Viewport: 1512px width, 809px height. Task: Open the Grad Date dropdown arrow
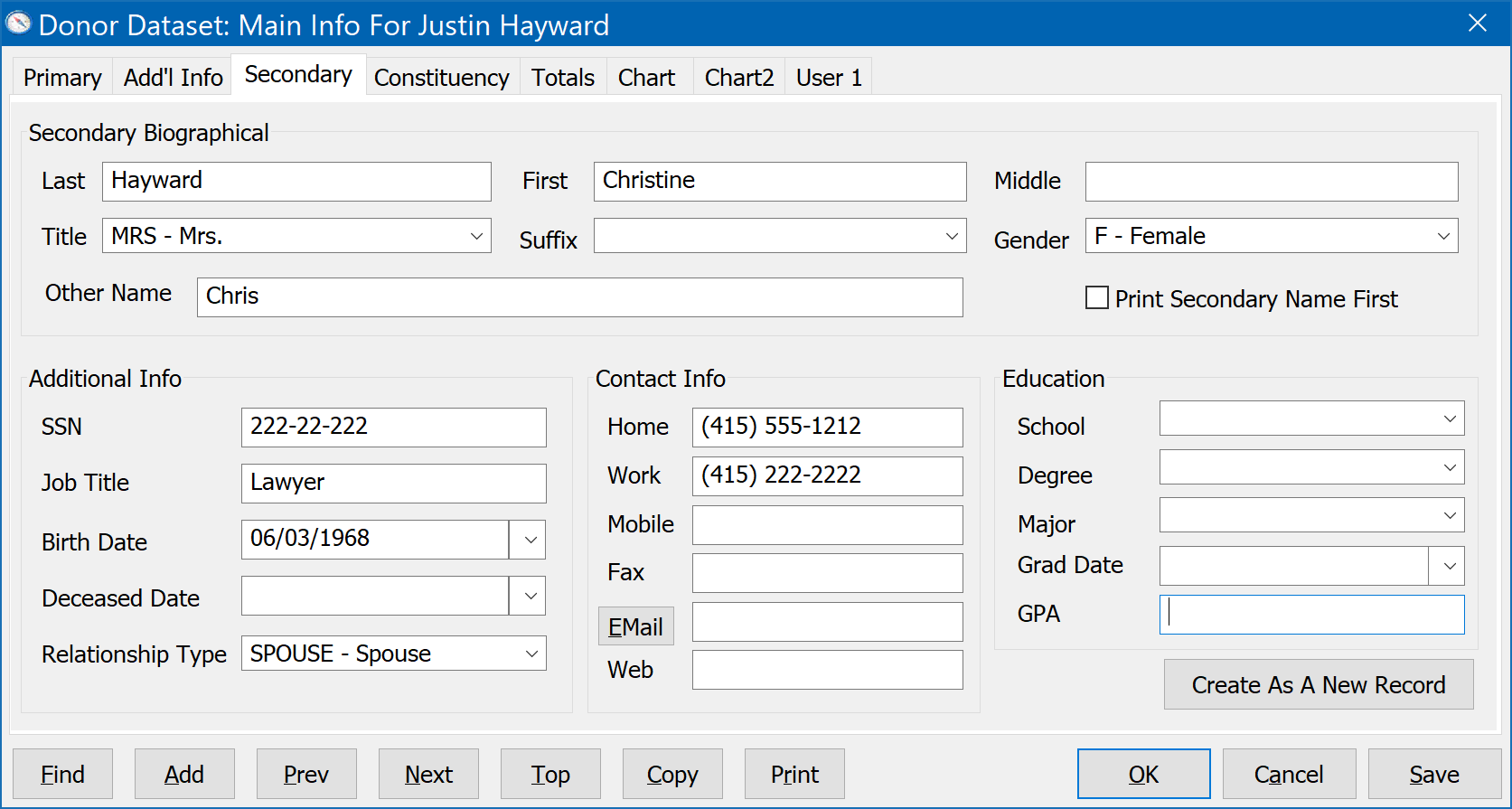[1448, 566]
